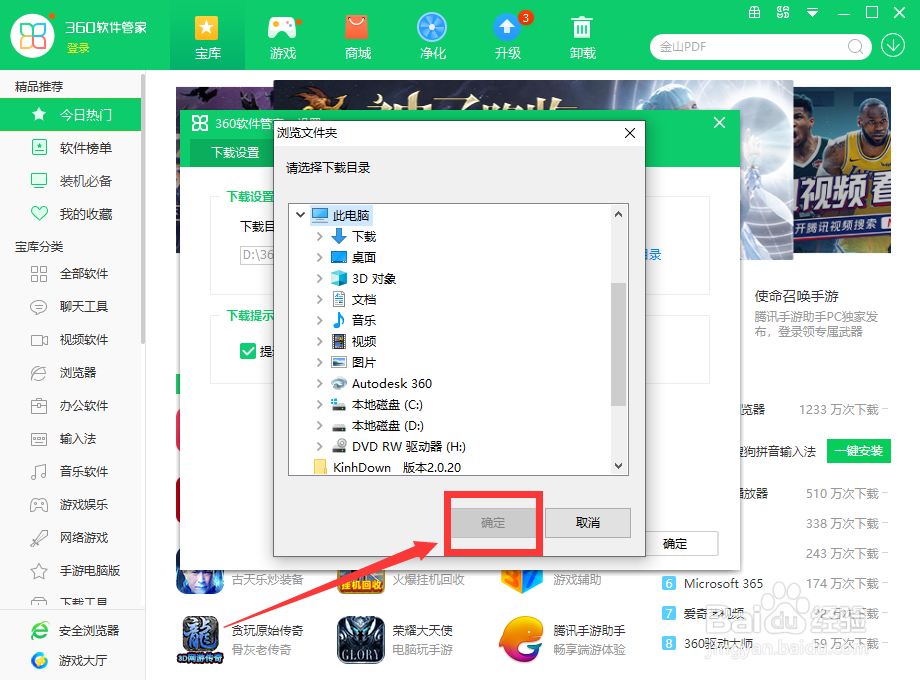Expand the 桌面 folder node

coord(319,258)
